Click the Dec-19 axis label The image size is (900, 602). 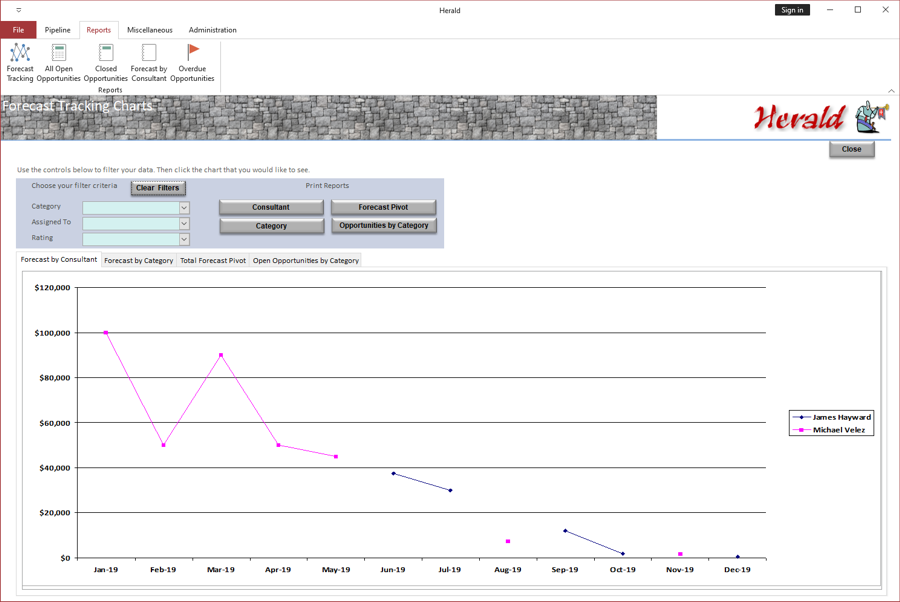(x=737, y=570)
